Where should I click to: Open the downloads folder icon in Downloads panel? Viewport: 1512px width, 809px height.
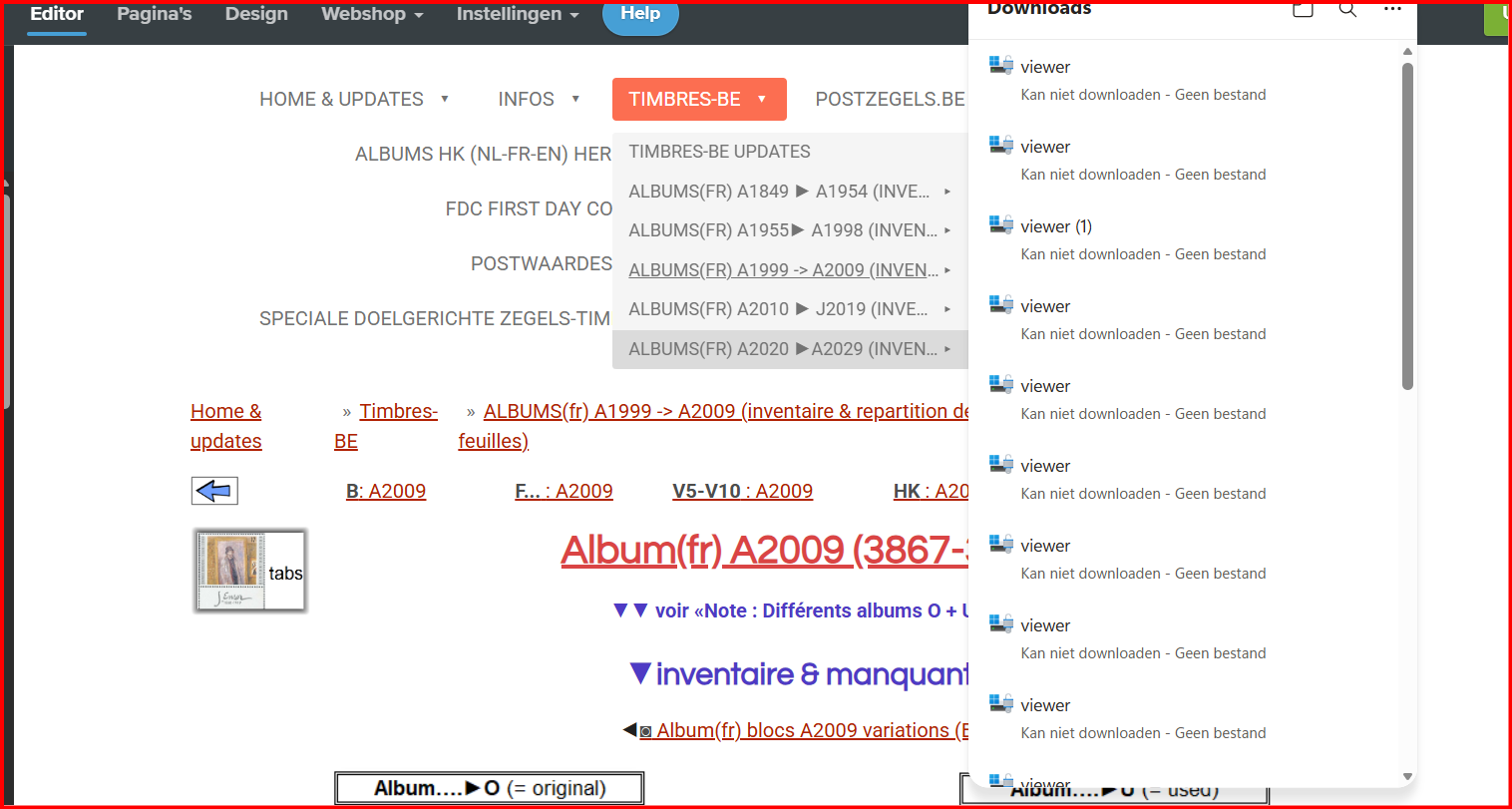coord(1303,9)
